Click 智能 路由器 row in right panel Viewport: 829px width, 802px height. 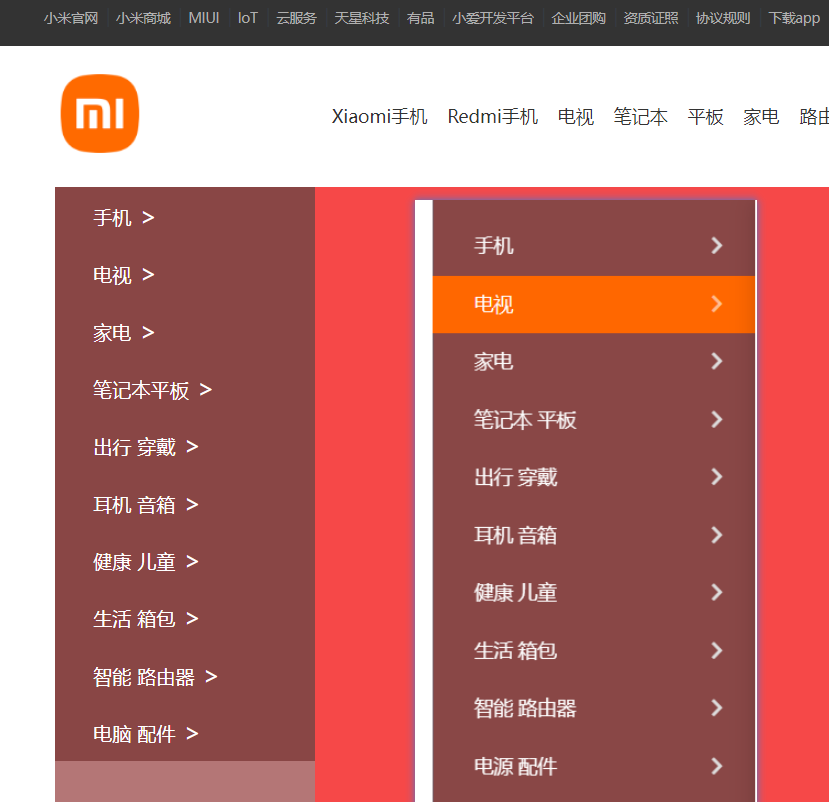tap(594, 708)
